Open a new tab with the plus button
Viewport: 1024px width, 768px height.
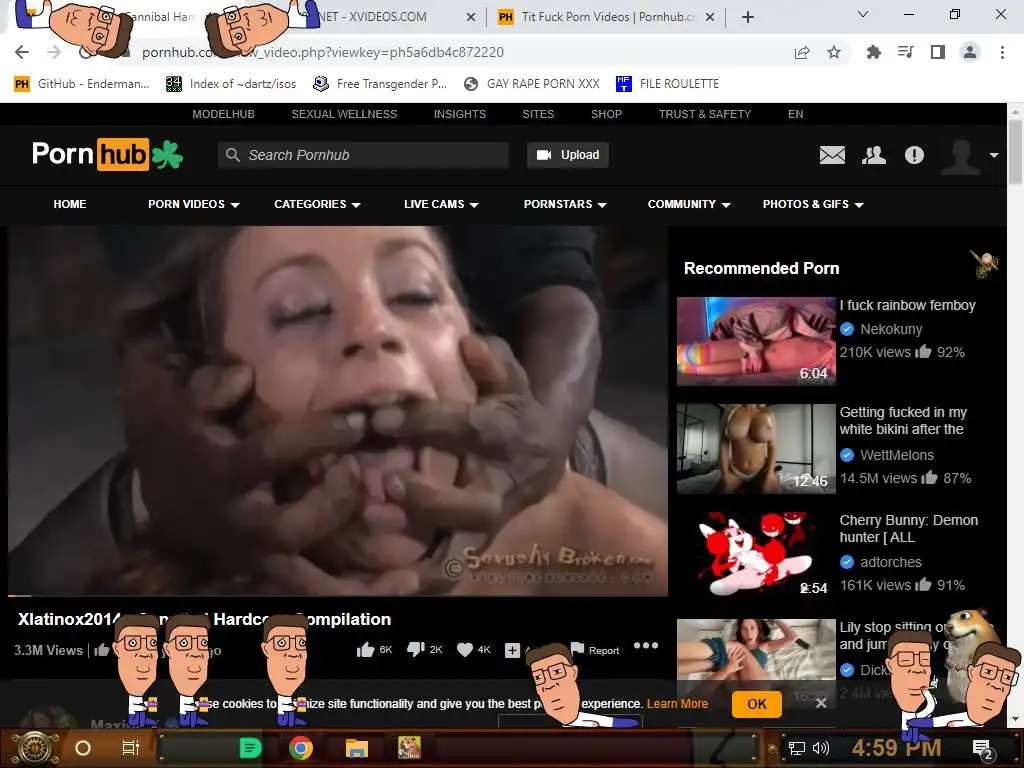pos(748,17)
